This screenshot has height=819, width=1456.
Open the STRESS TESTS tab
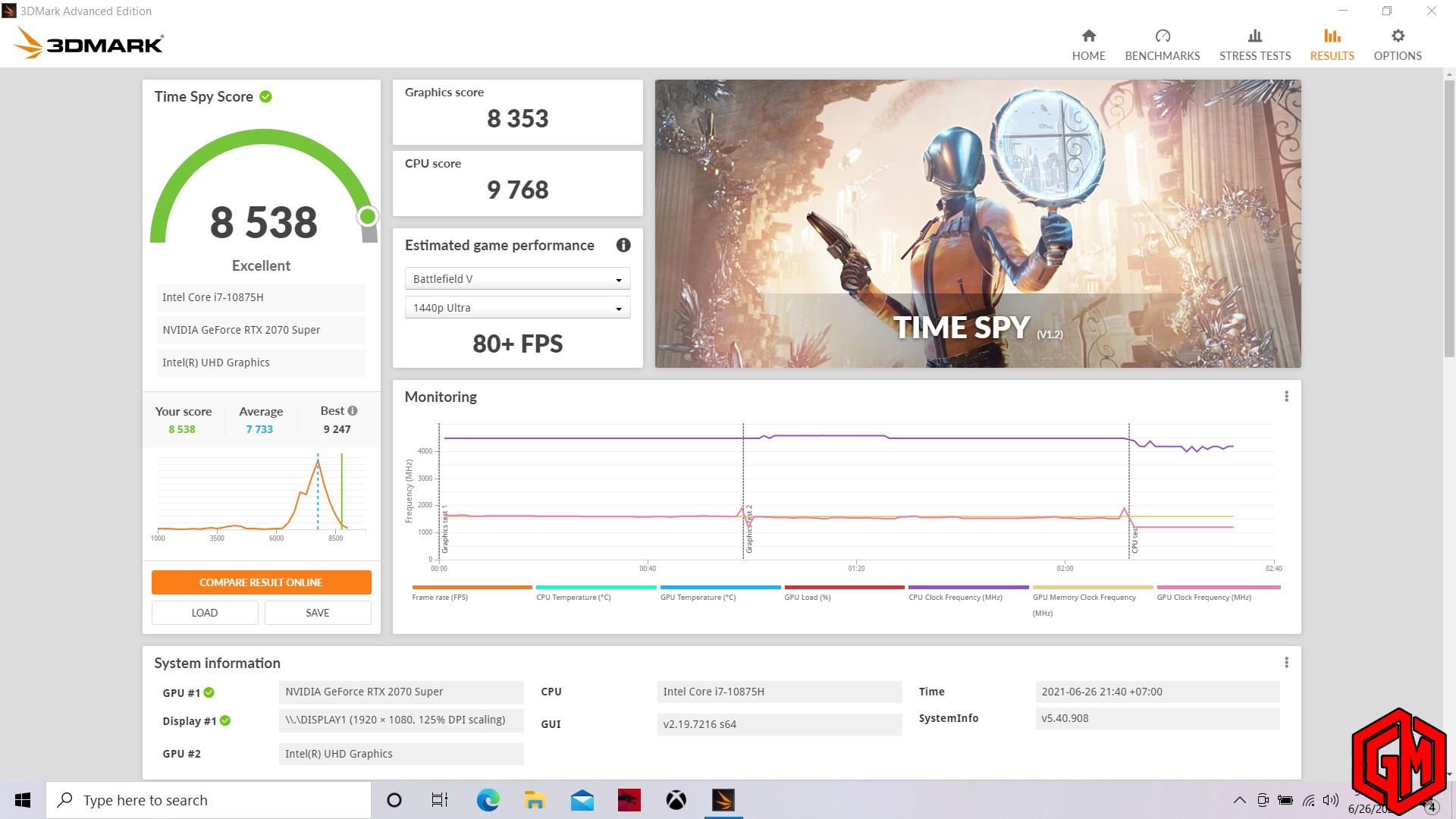pos(1254,45)
